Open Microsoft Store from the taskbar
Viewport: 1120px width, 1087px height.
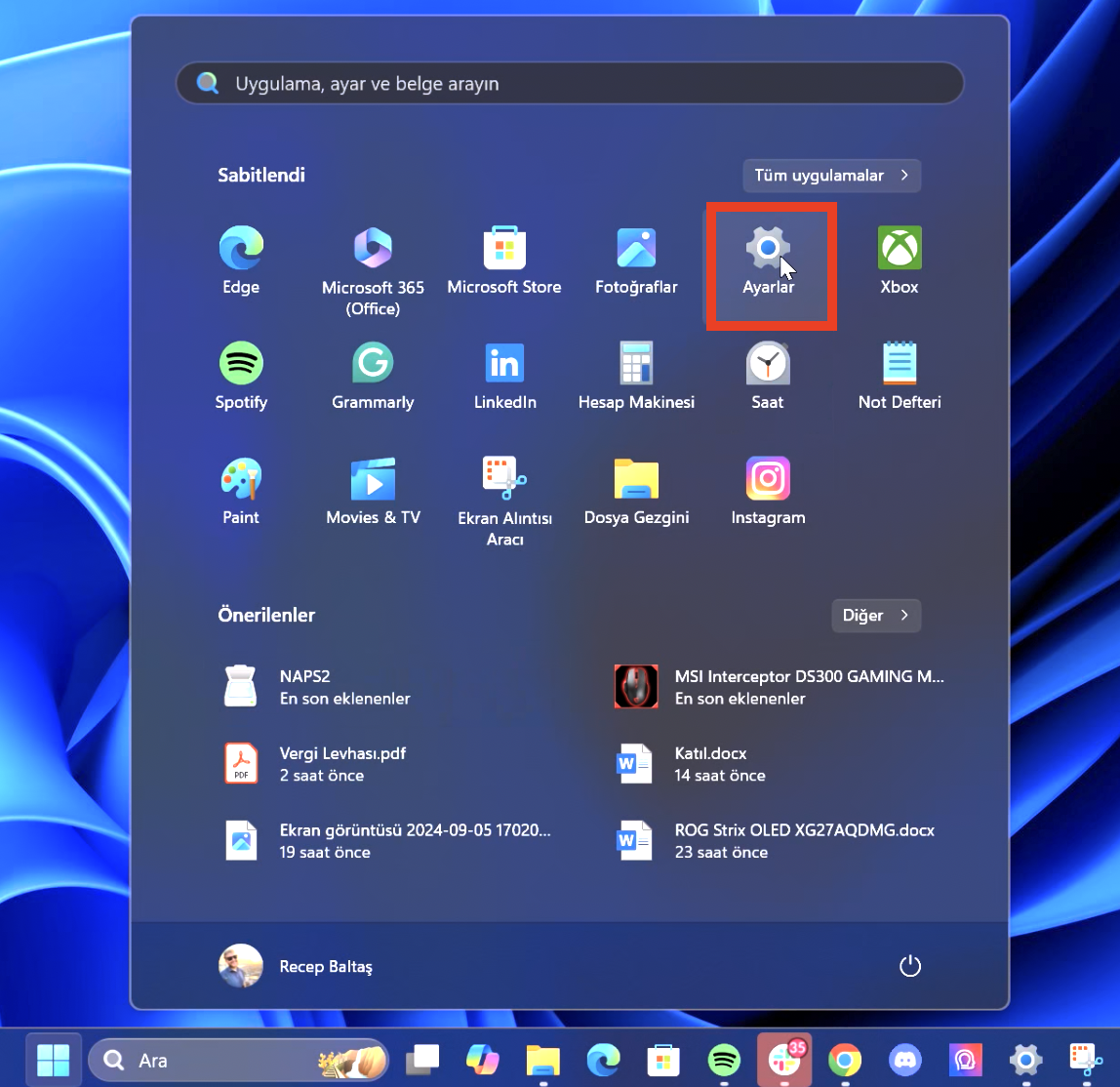(663, 1060)
